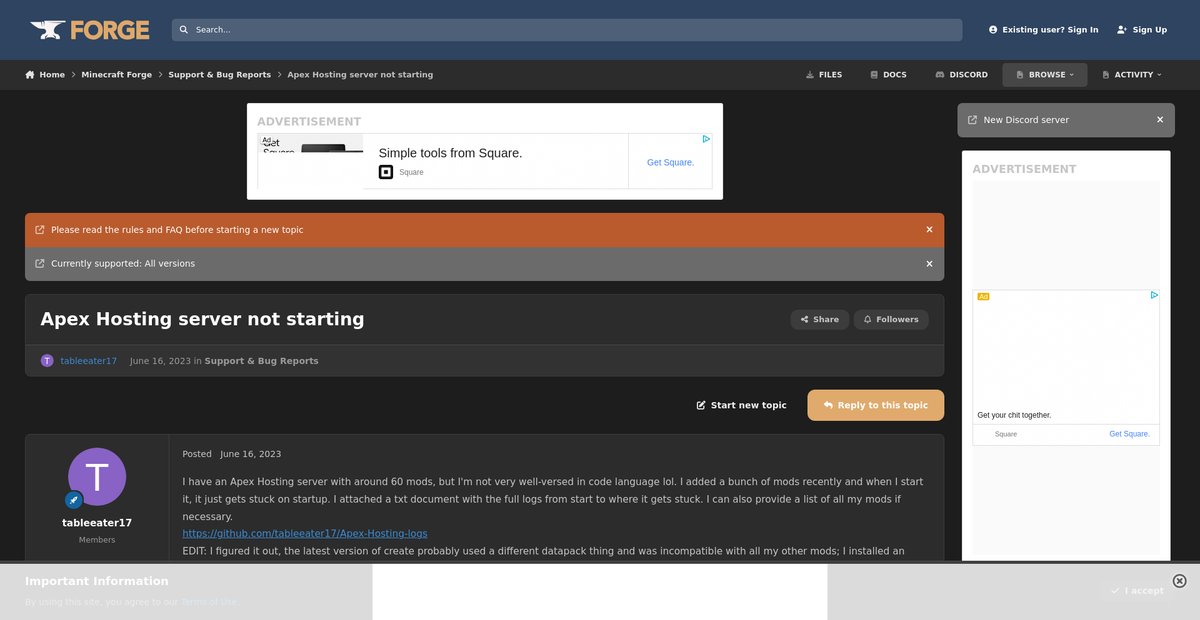Go to Minecraft Forge breadcrumb
1200x620 pixels.
tap(116, 75)
